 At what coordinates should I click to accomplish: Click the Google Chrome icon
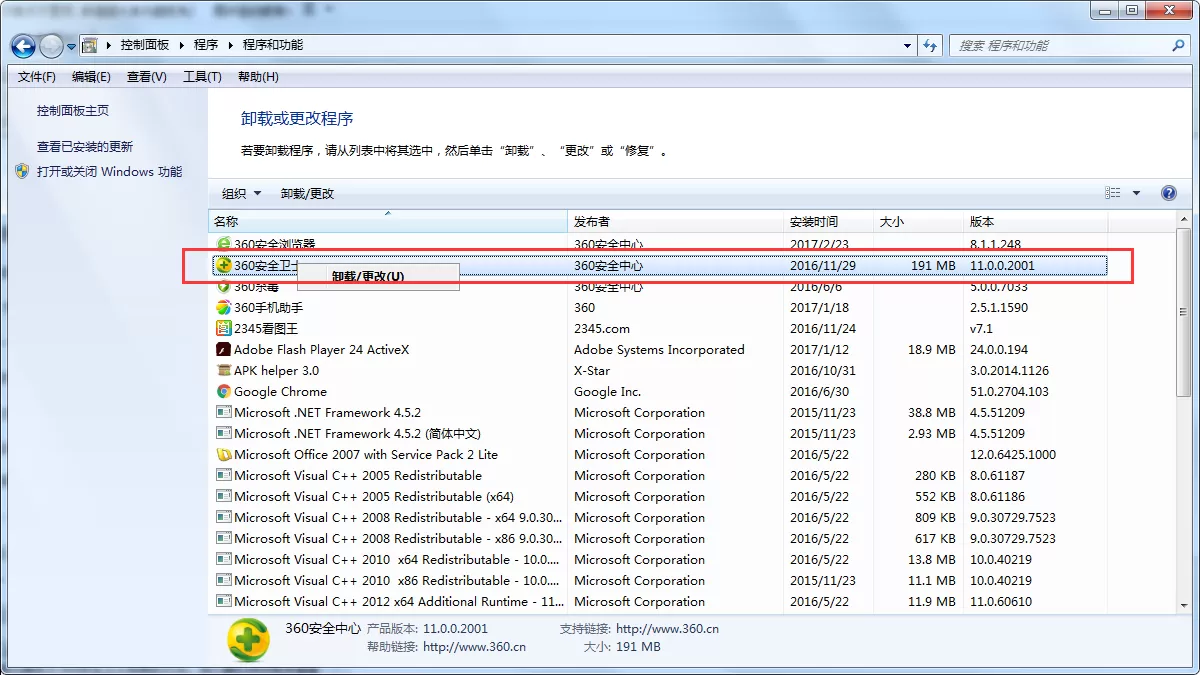224,392
